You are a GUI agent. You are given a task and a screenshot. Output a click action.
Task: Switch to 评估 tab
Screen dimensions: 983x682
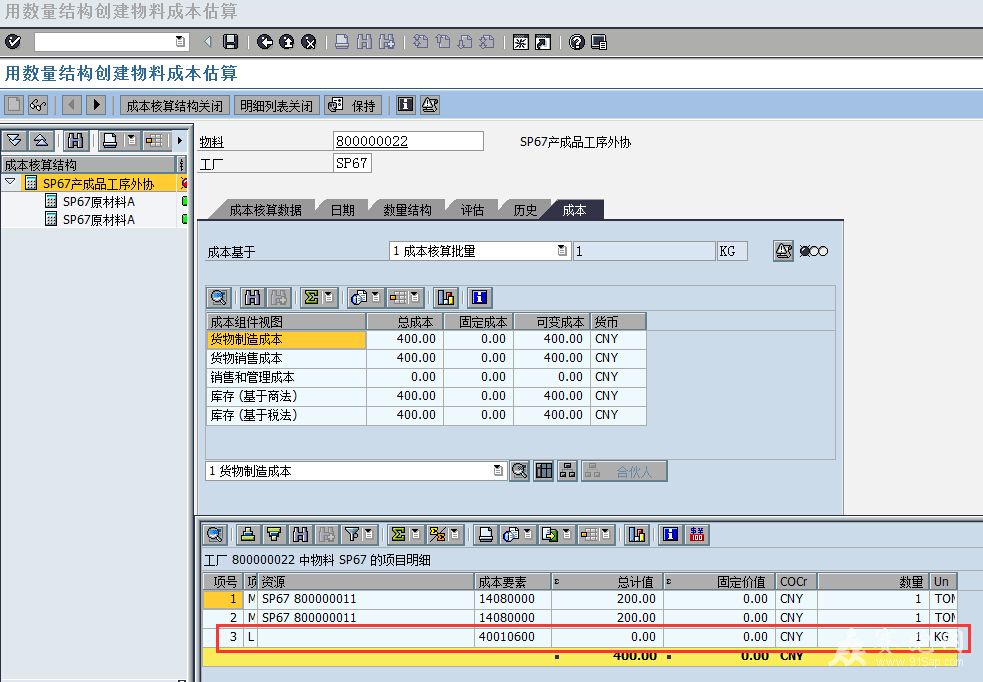pyautogui.click(x=472, y=210)
